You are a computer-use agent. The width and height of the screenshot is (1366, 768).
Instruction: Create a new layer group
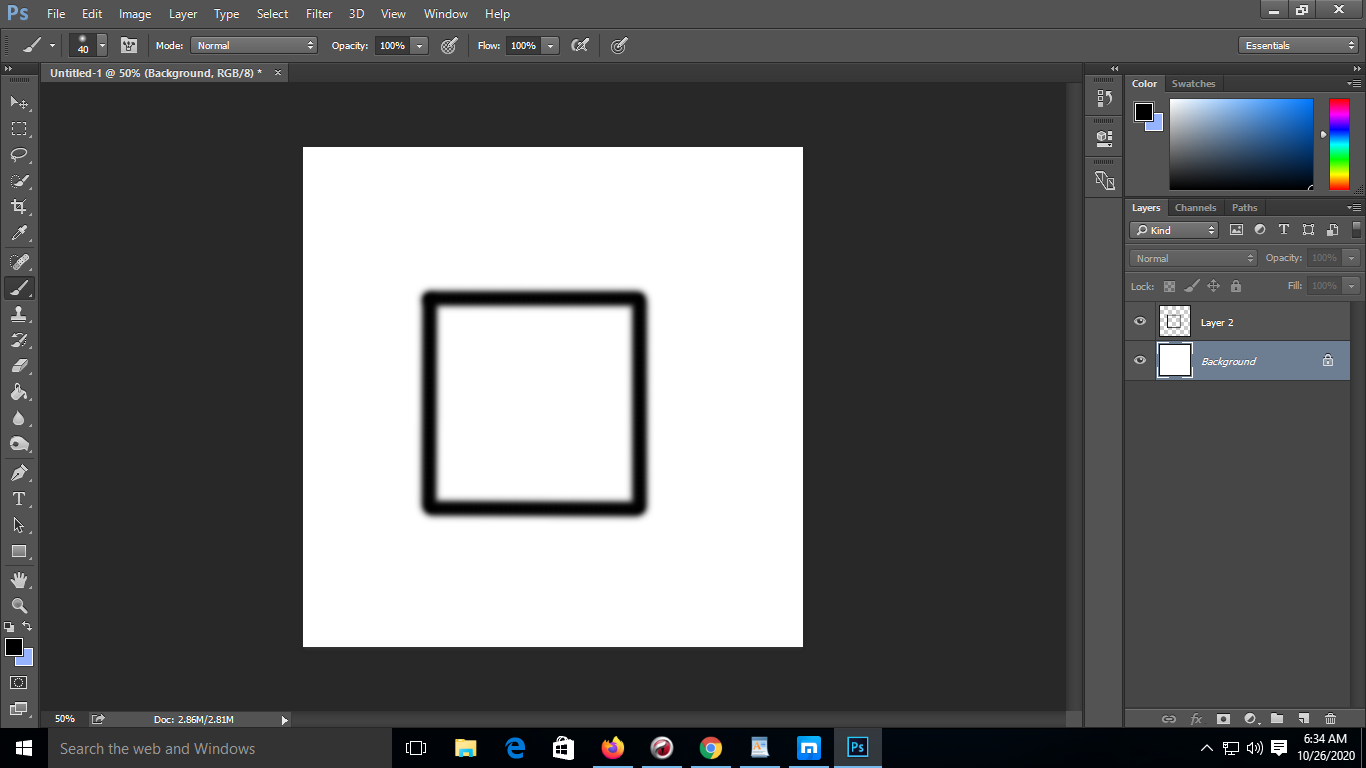coord(1277,719)
